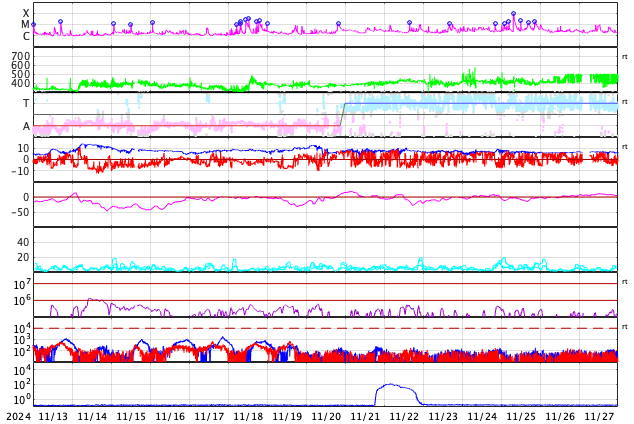
Task: Select the 11/21 date label
Action: [x=365, y=416]
